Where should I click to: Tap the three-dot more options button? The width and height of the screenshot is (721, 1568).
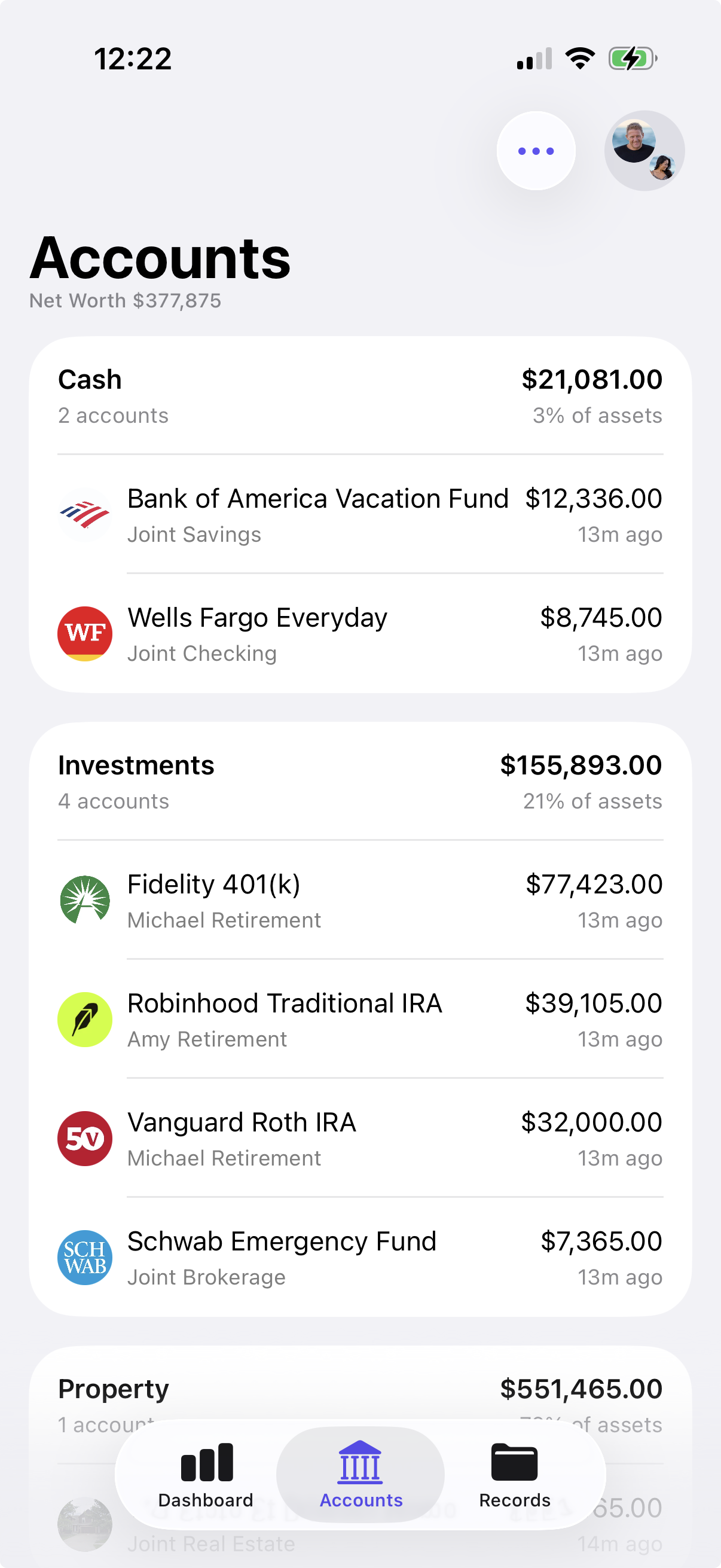(536, 151)
